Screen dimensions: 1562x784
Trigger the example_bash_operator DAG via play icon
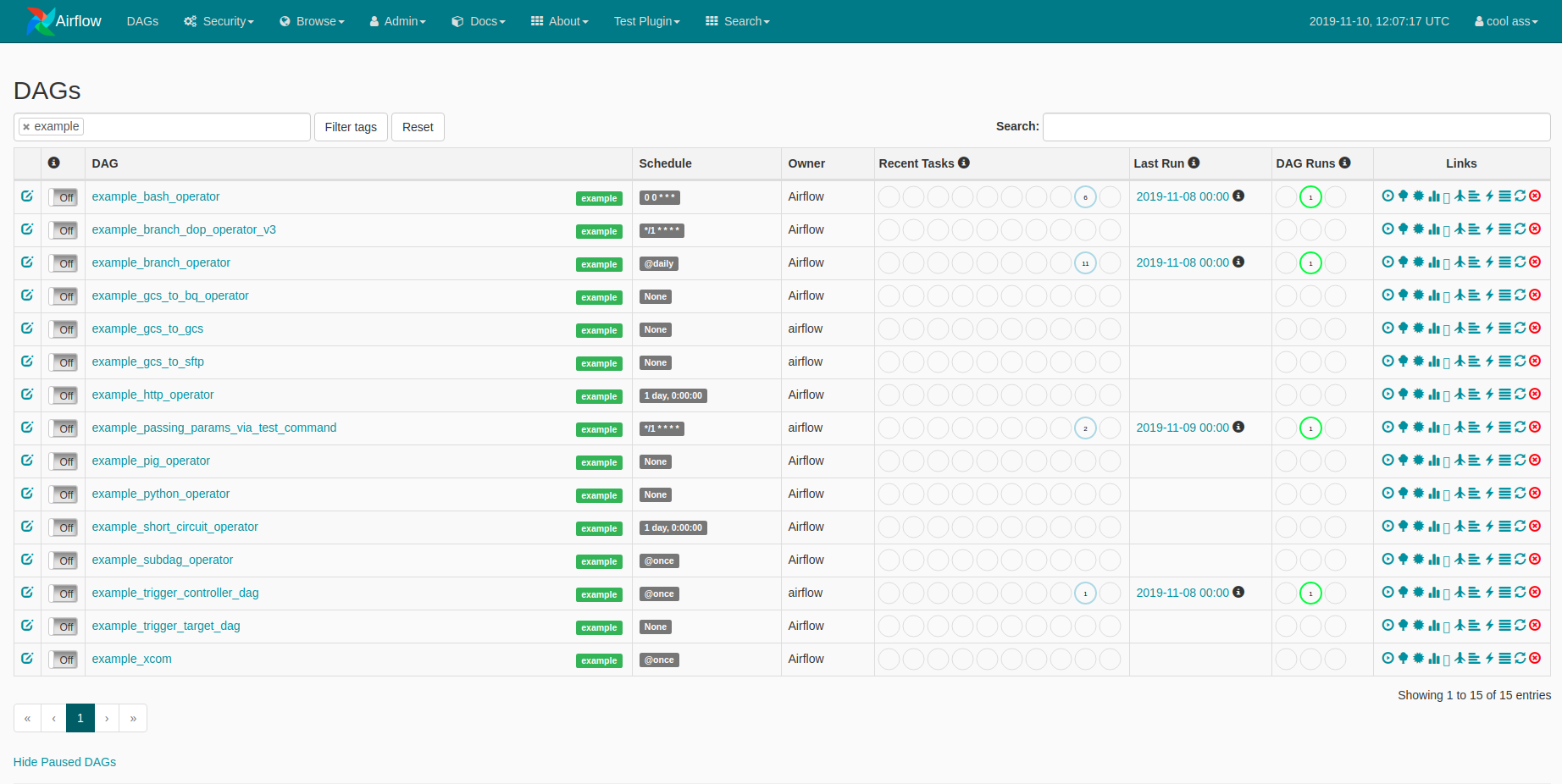(x=1388, y=196)
